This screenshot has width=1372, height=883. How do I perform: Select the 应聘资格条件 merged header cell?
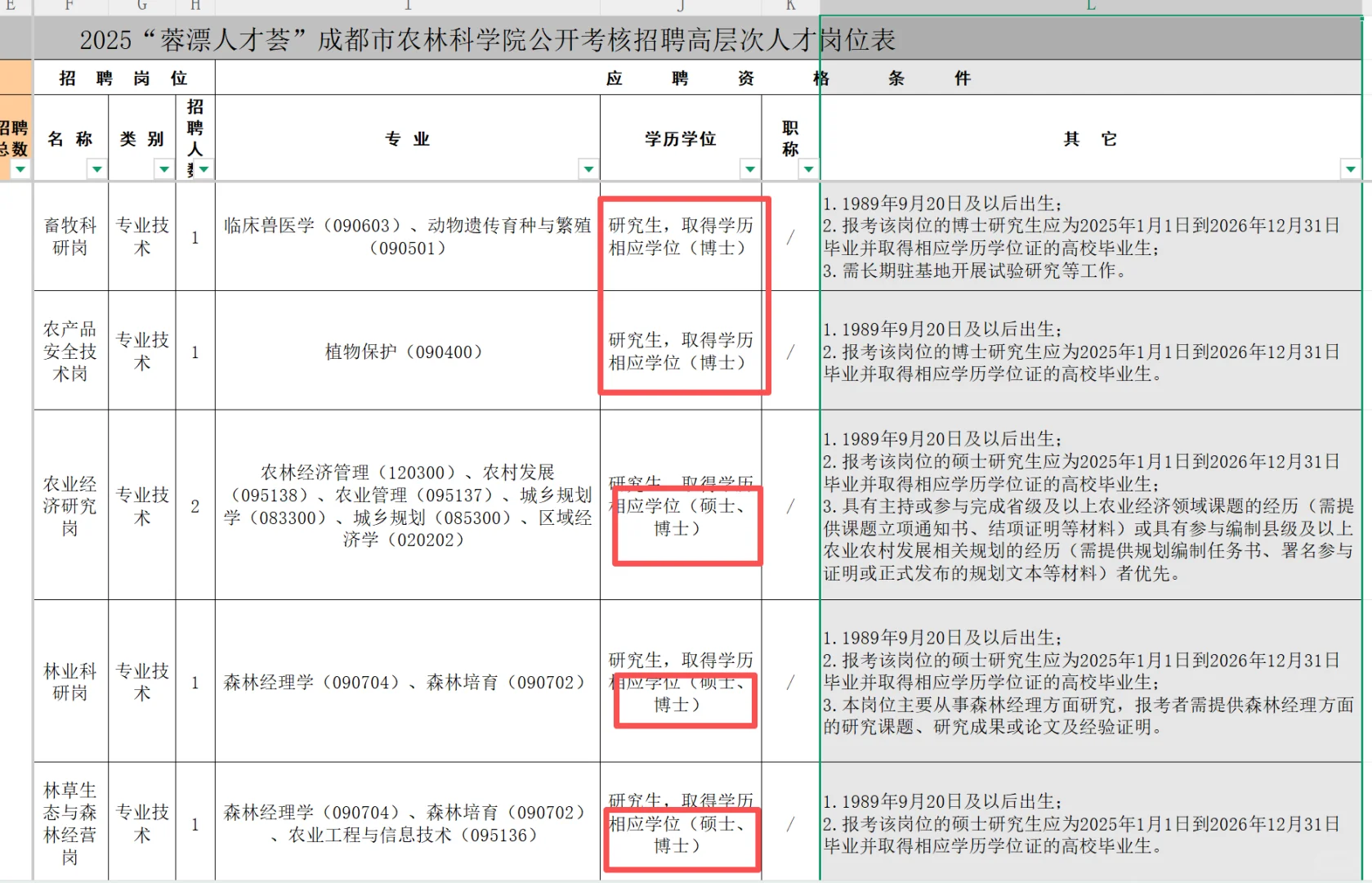point(789,78)
